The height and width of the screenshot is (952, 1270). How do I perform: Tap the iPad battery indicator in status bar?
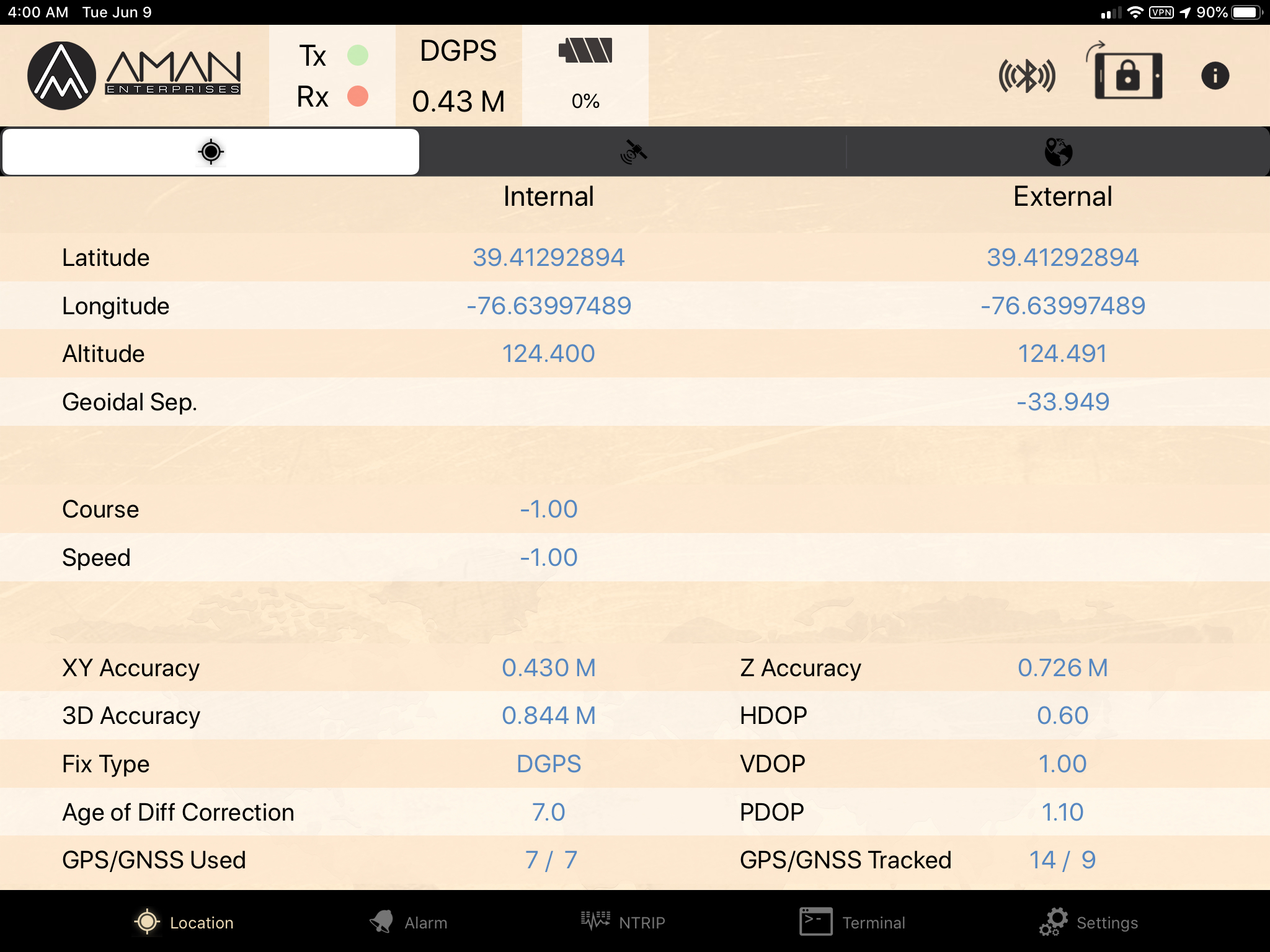pyautogui.click(x=1247, y=12)
